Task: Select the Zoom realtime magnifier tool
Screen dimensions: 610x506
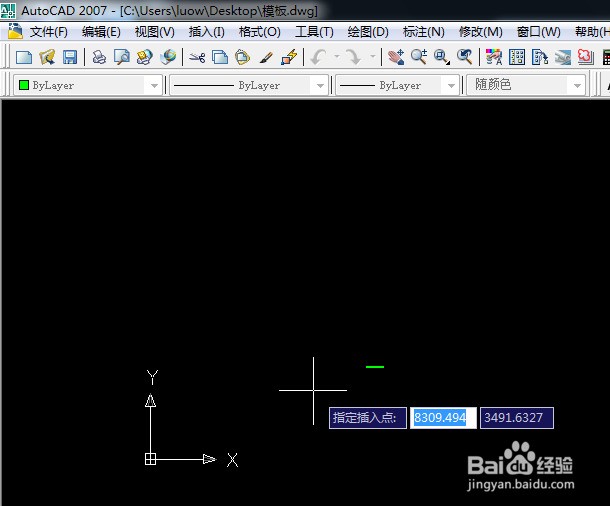Action: click(x=419, y=57)
